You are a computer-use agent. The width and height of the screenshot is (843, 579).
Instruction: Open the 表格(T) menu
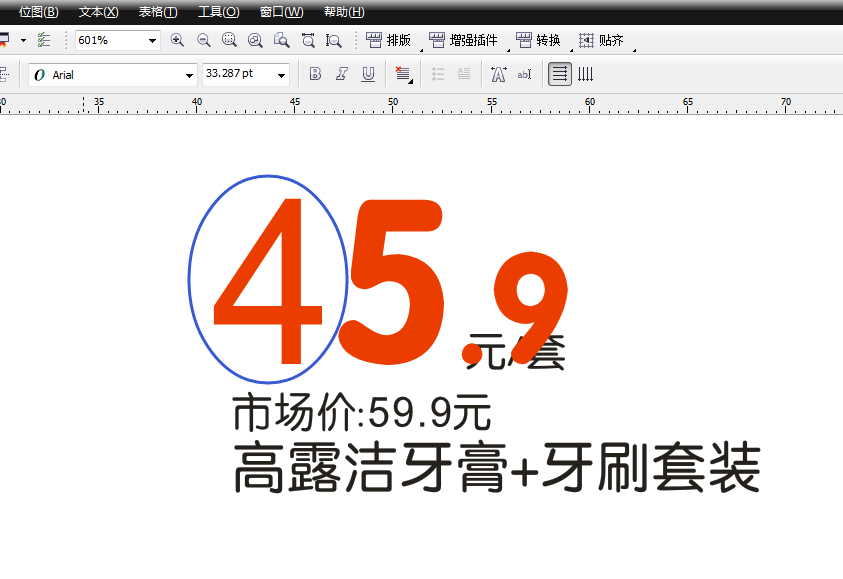tap(158, 12)
